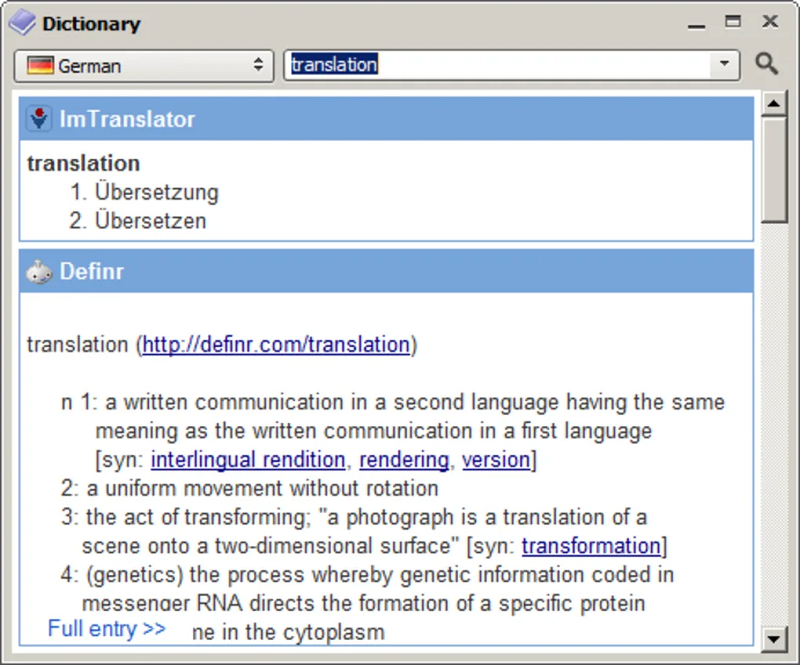Image resolution: width=800 pixels, height=665 pixels.
Task: Click the scrollbar up arrow
Action: click(773, 103)
